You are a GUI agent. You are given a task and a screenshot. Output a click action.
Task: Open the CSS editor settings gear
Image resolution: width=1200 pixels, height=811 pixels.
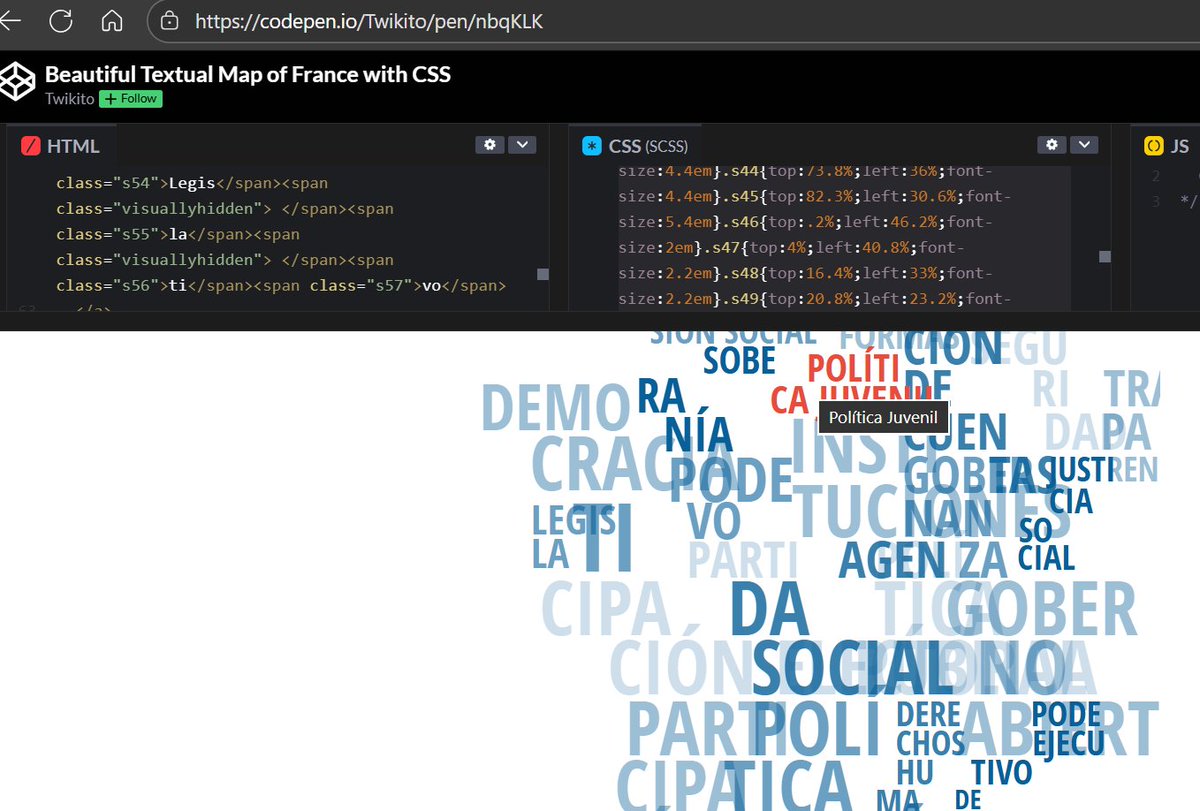(1052, 144)
